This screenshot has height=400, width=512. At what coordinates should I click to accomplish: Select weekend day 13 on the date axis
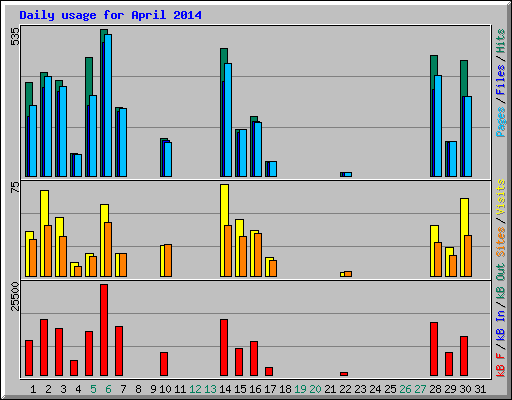click(x=210, y=389)
